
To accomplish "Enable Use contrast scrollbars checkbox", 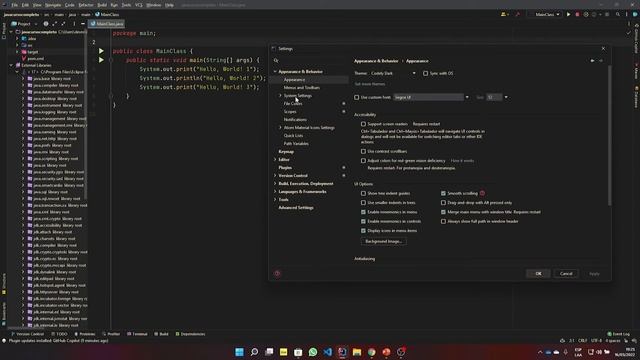I will point(363,151).
